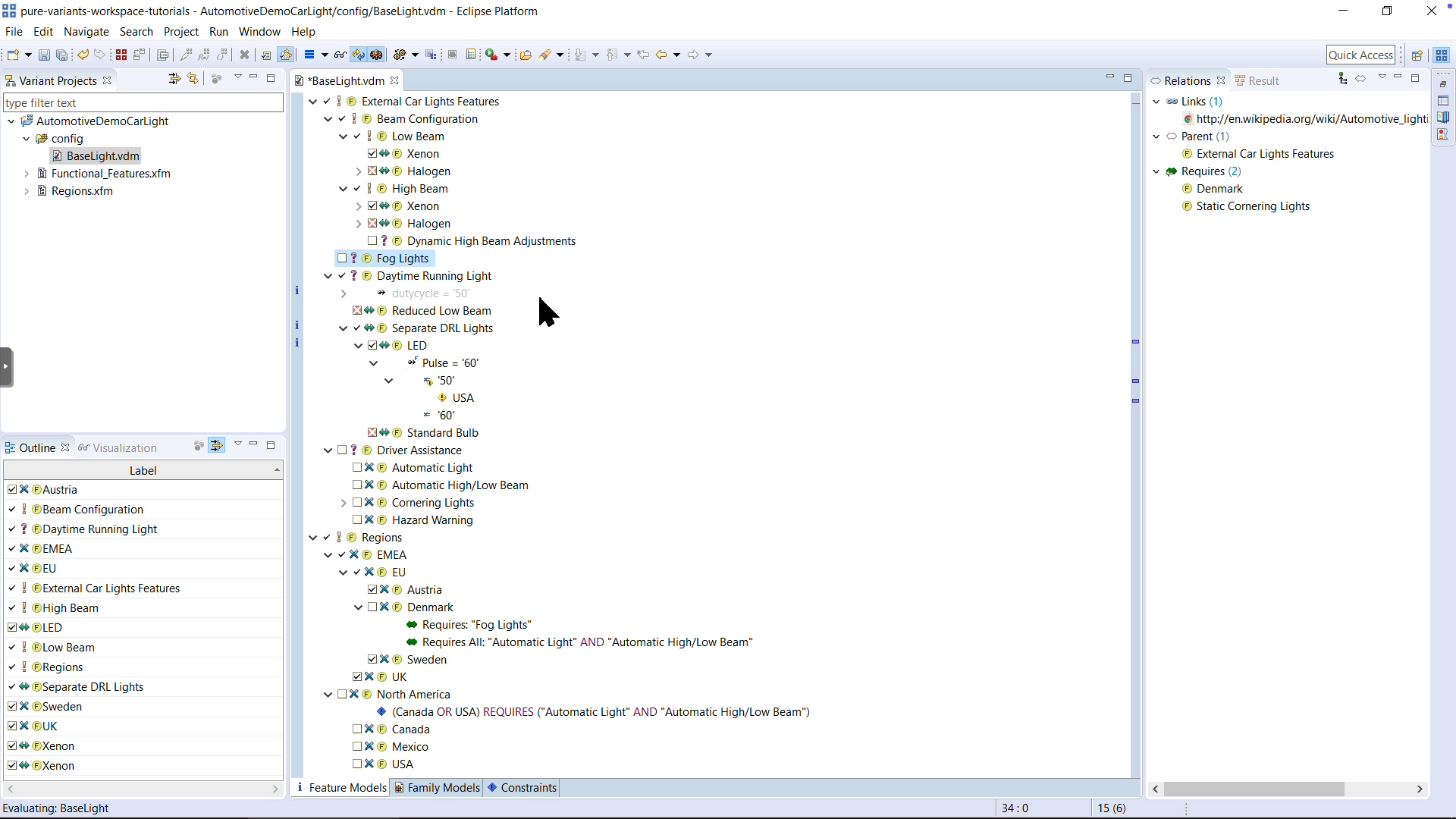Click the tree layout icon in Relations view

tap(1342, 79)
